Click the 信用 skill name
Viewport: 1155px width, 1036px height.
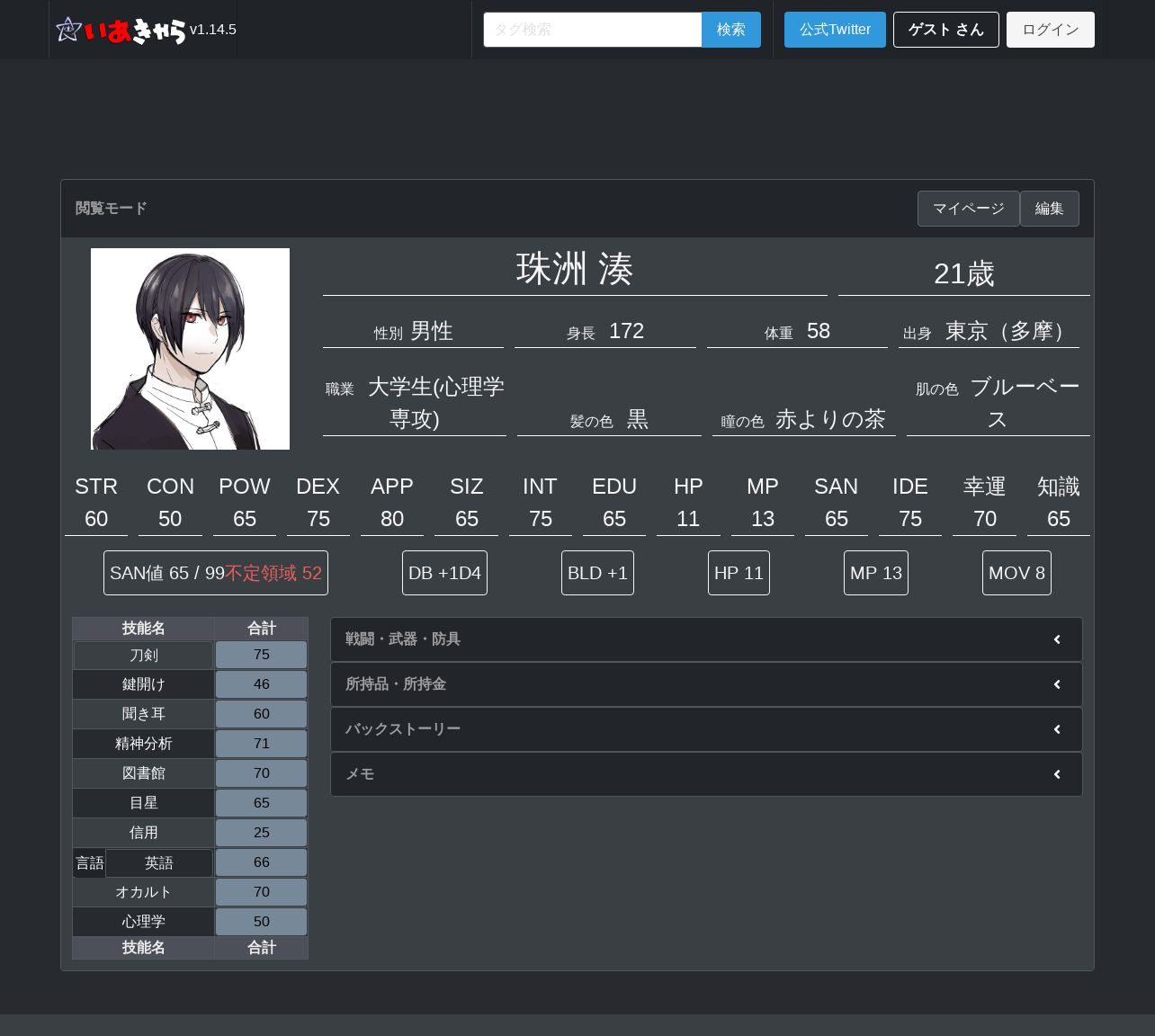tap(143, 833)
